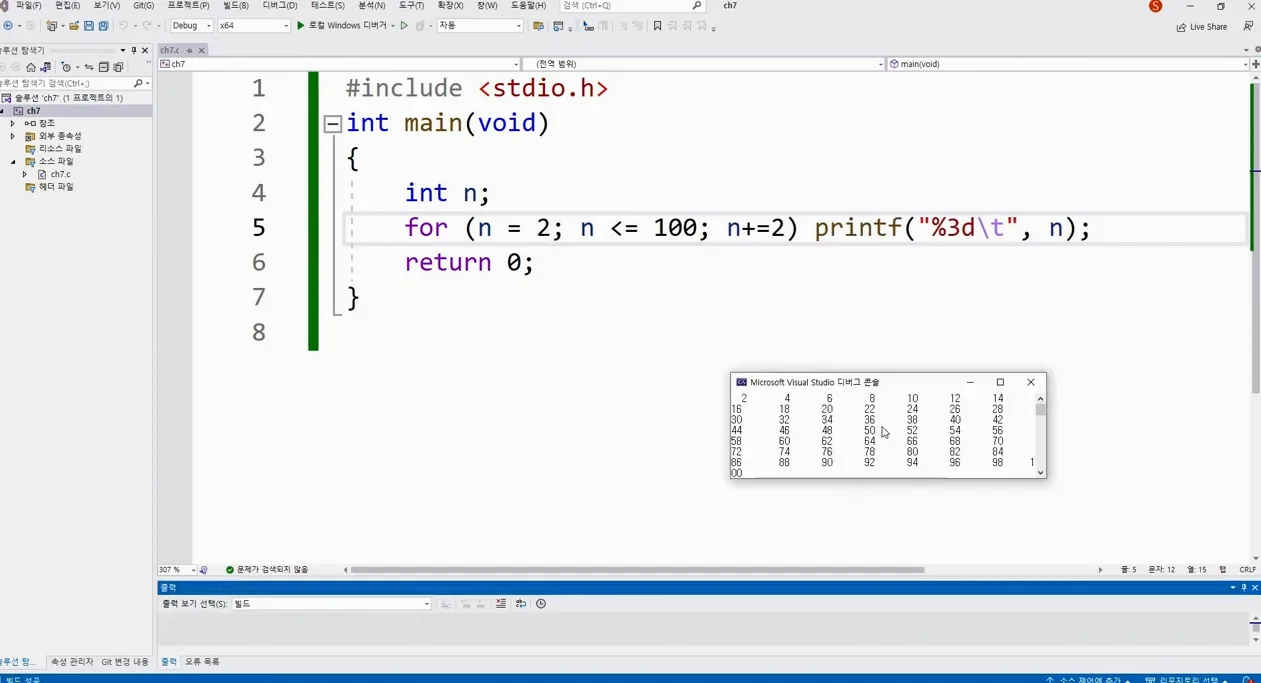The width and height of the screenshot is (1261, 683).
Task: Click the CRLF line ending indicator
Action: pos(1247,570)
